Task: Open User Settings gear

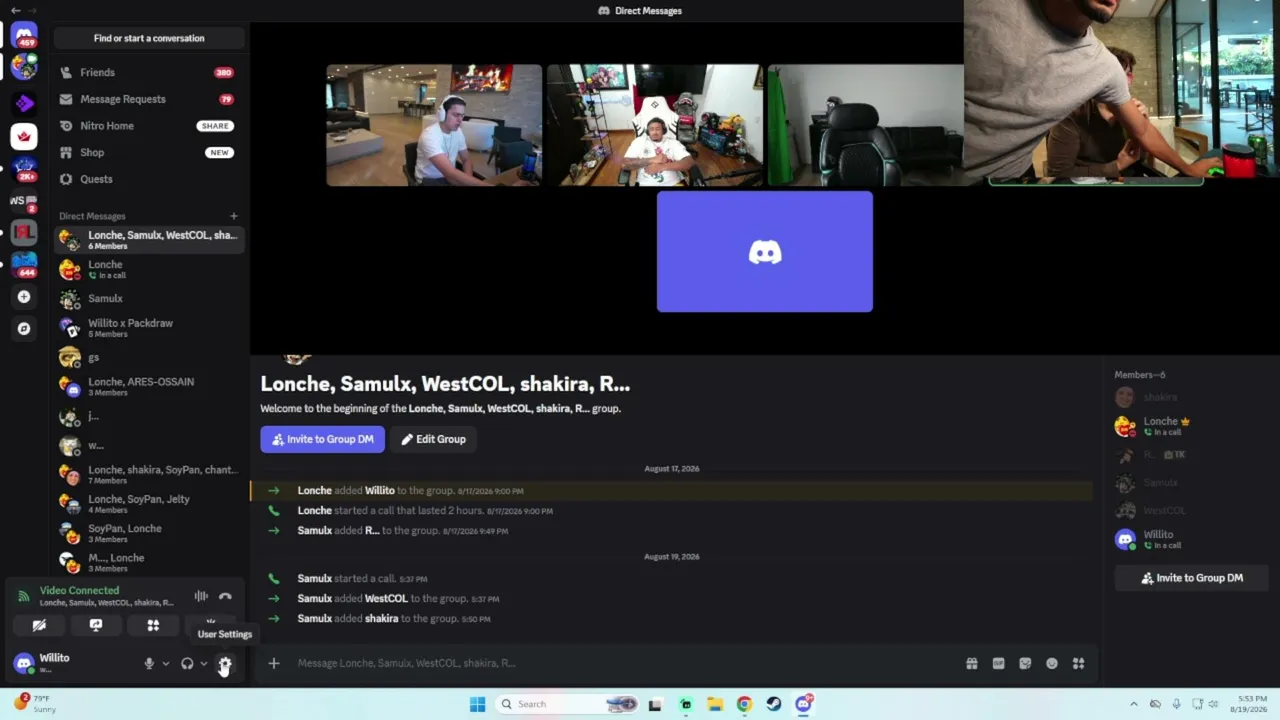Action: [224, 664]
